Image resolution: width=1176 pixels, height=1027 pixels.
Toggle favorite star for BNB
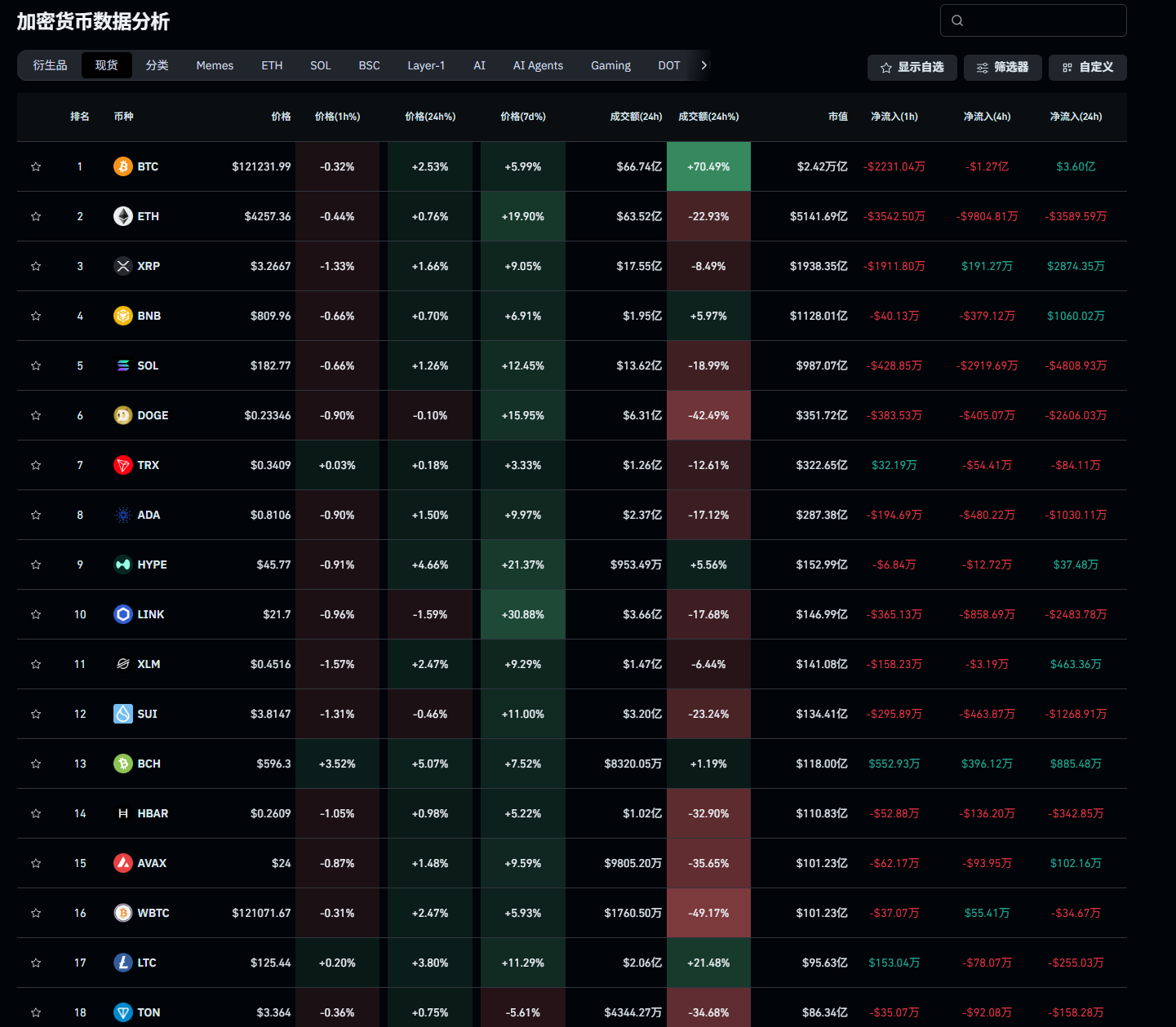[36, 316]
